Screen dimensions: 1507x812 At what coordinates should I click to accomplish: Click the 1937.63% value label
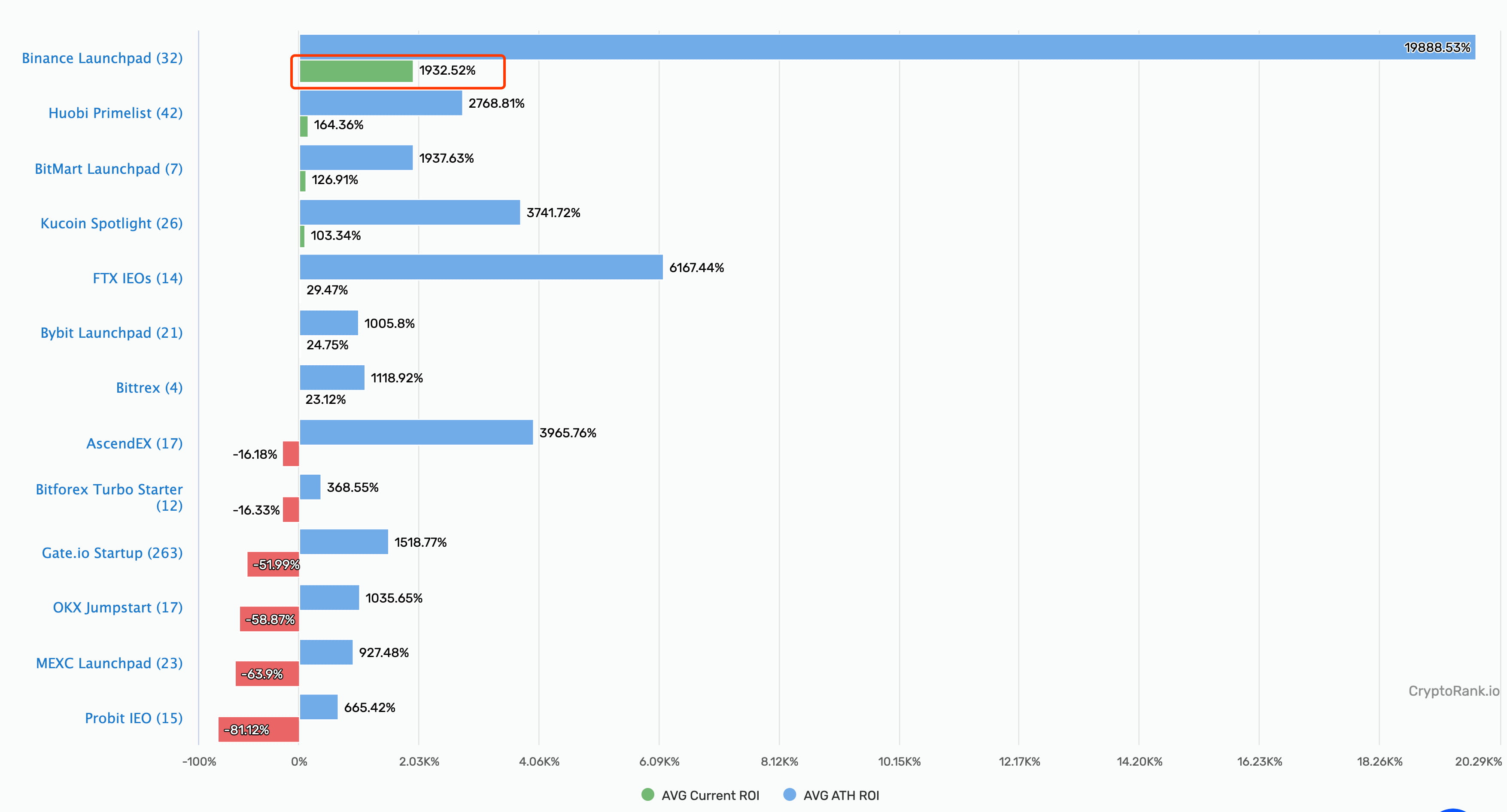point(447,158)
